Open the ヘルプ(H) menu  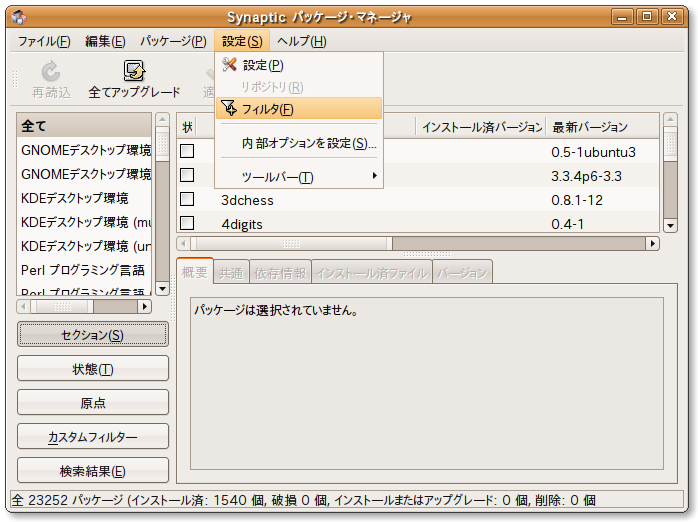click(301, 41)
